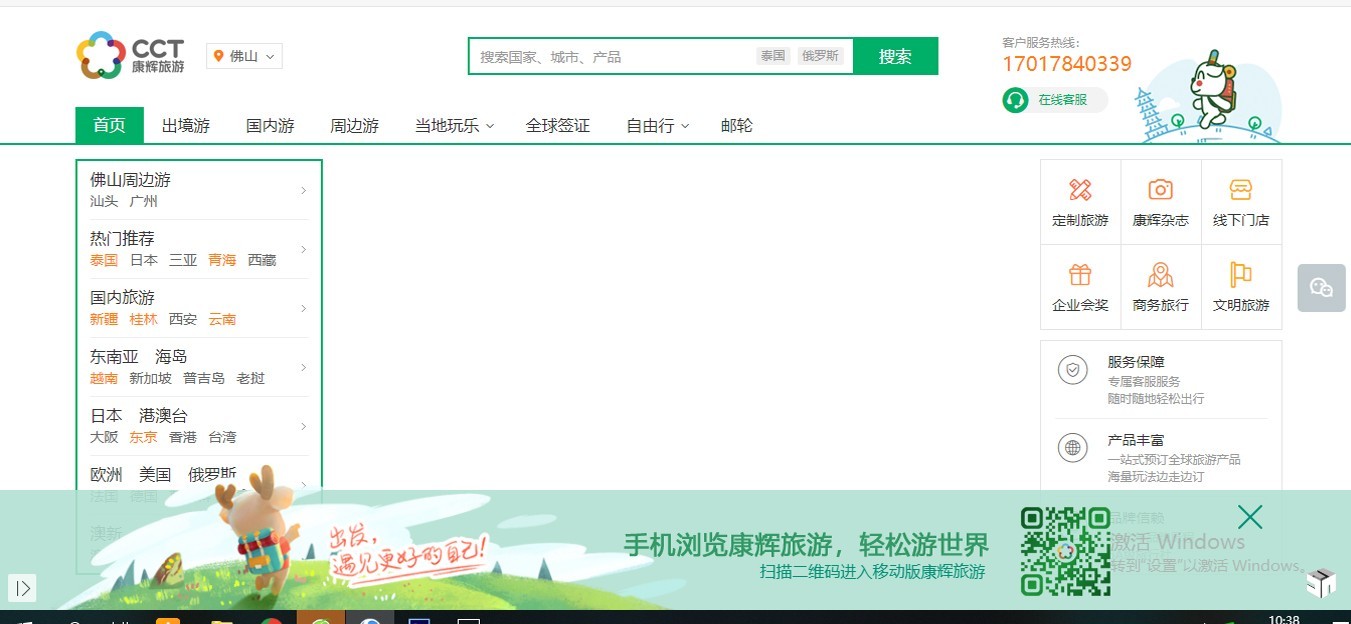Open the 商务旅行 location badge icon
1351x624 pixels.
(1160, 275)
